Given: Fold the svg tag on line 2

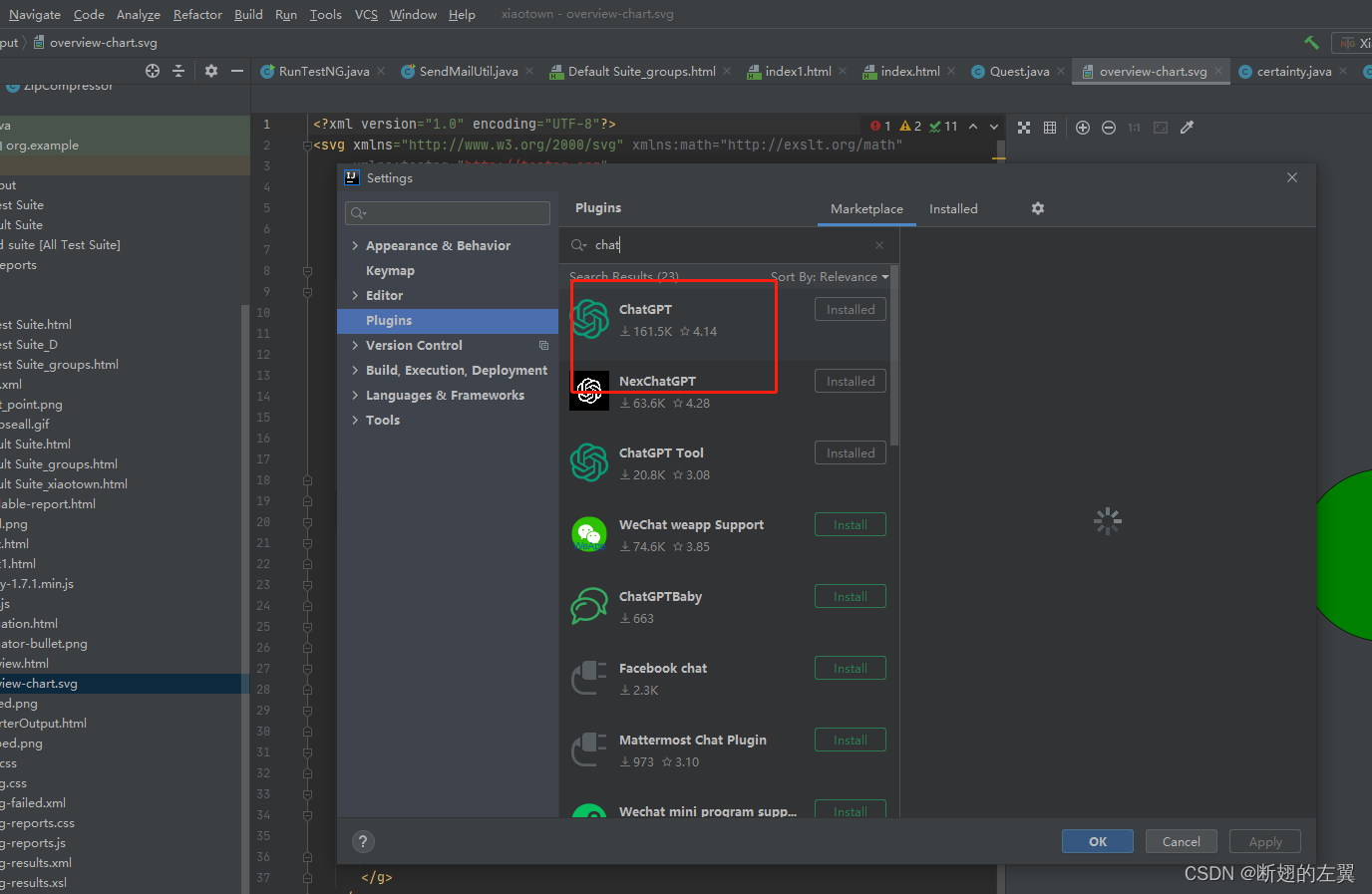Looking at the screenshot, I should coord(307,146).
